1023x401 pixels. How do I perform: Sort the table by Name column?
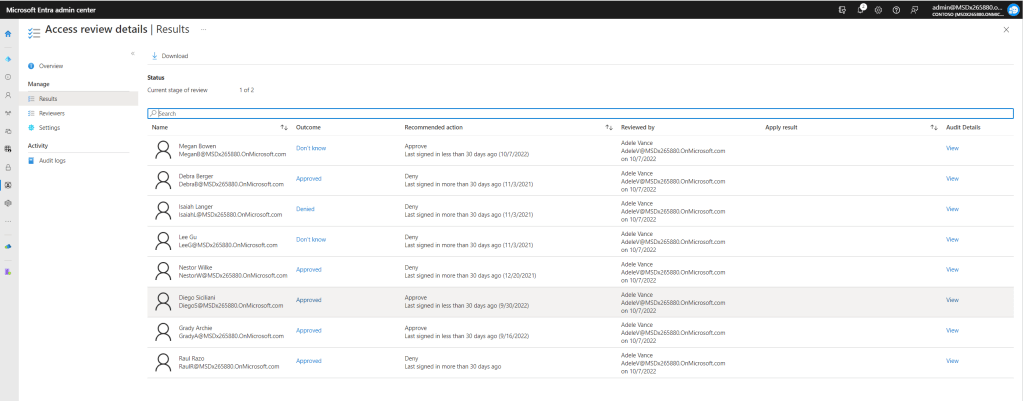pos(284,128)
